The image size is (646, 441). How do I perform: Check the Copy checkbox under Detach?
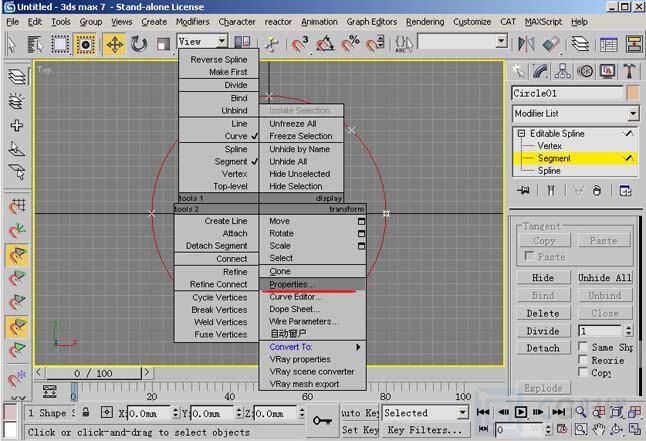583,372
